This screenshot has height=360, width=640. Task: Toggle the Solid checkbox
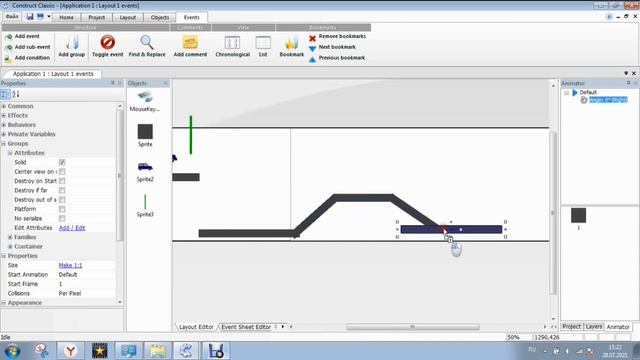tap(62, 162)
